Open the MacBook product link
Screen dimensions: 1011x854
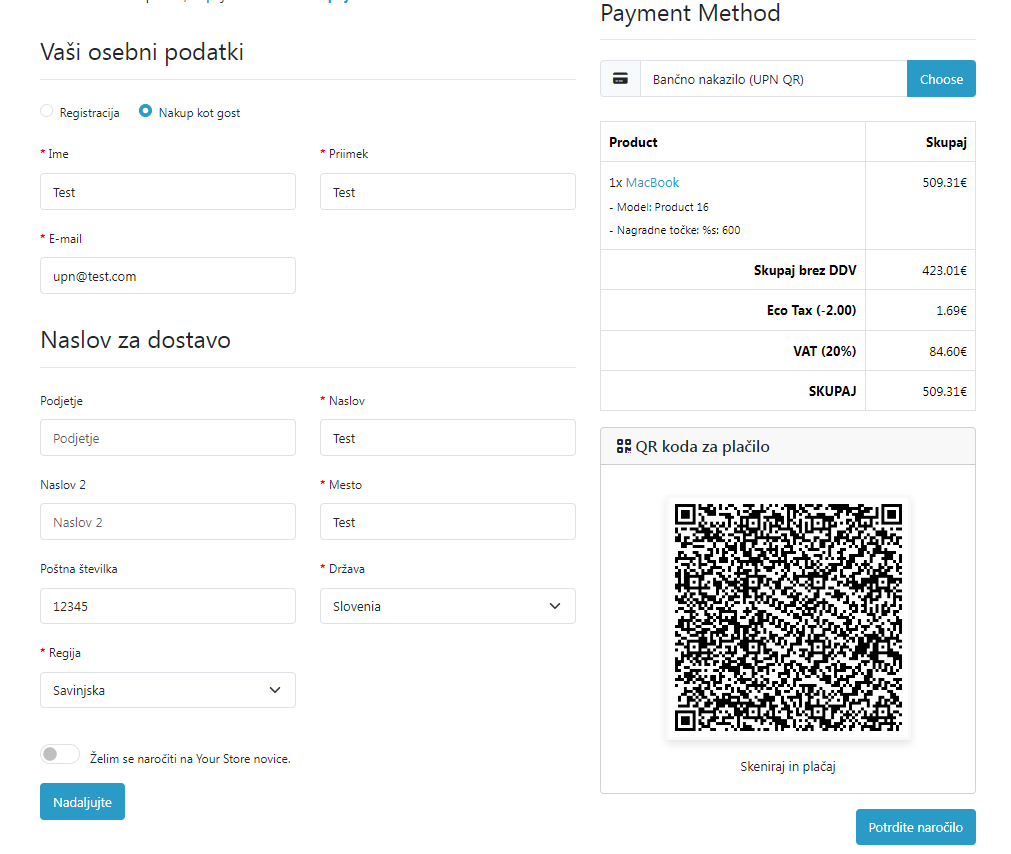(652, 182)
